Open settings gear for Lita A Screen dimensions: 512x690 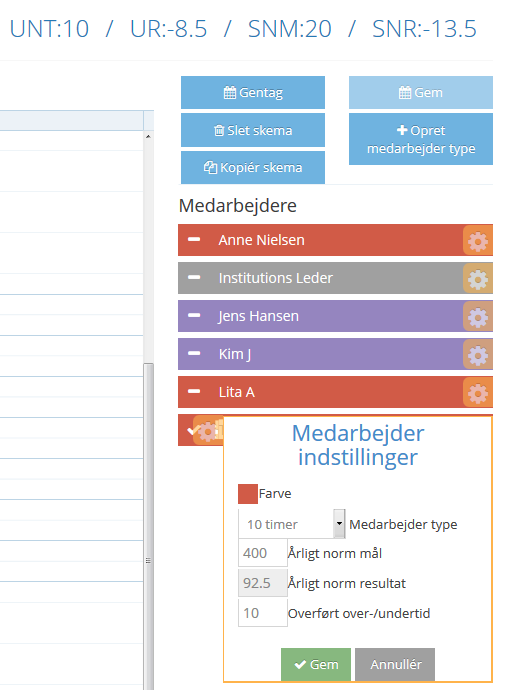tap(478, 393)
